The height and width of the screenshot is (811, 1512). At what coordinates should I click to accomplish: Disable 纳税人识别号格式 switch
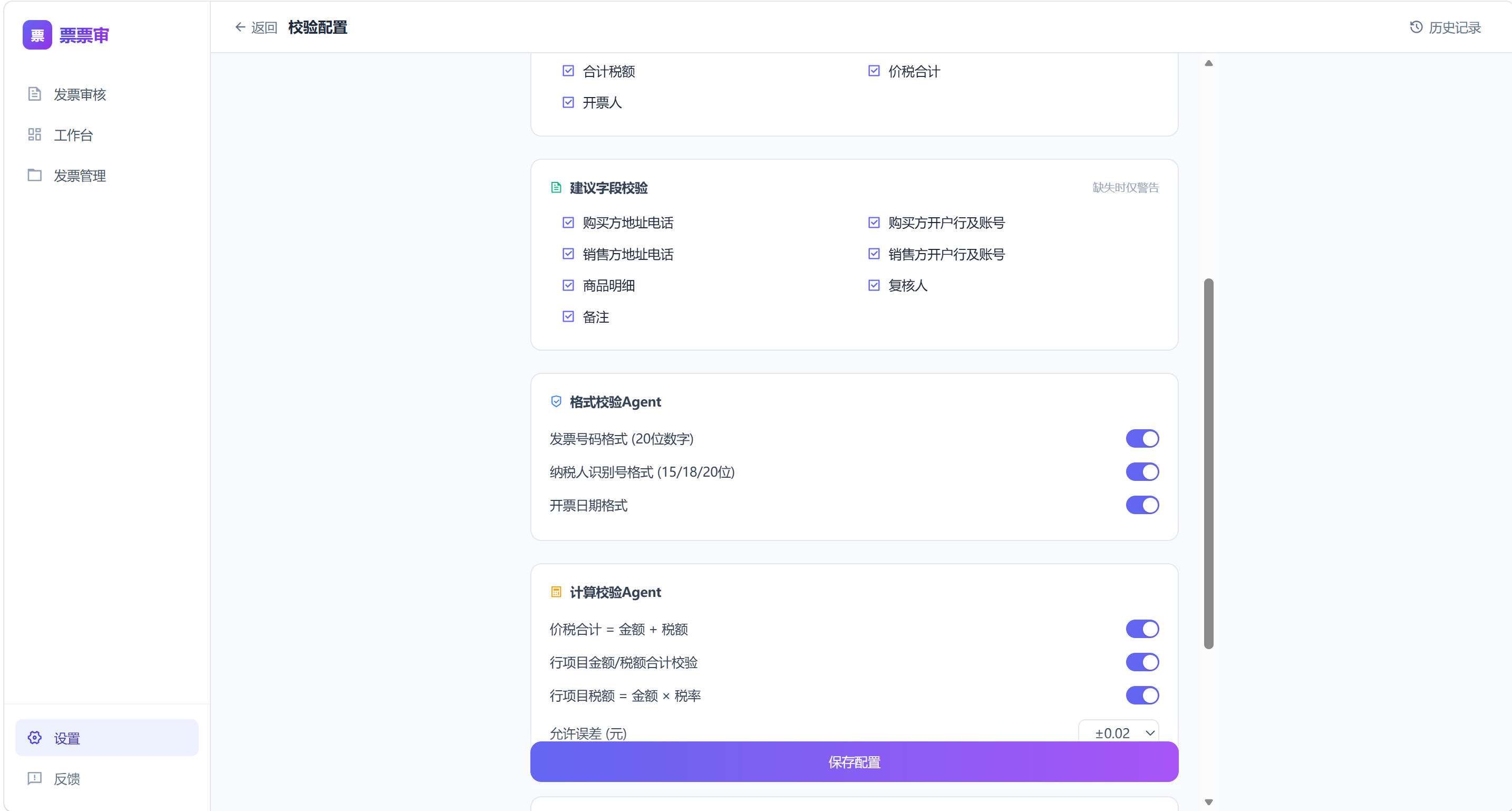click(x=1142, y=471)
